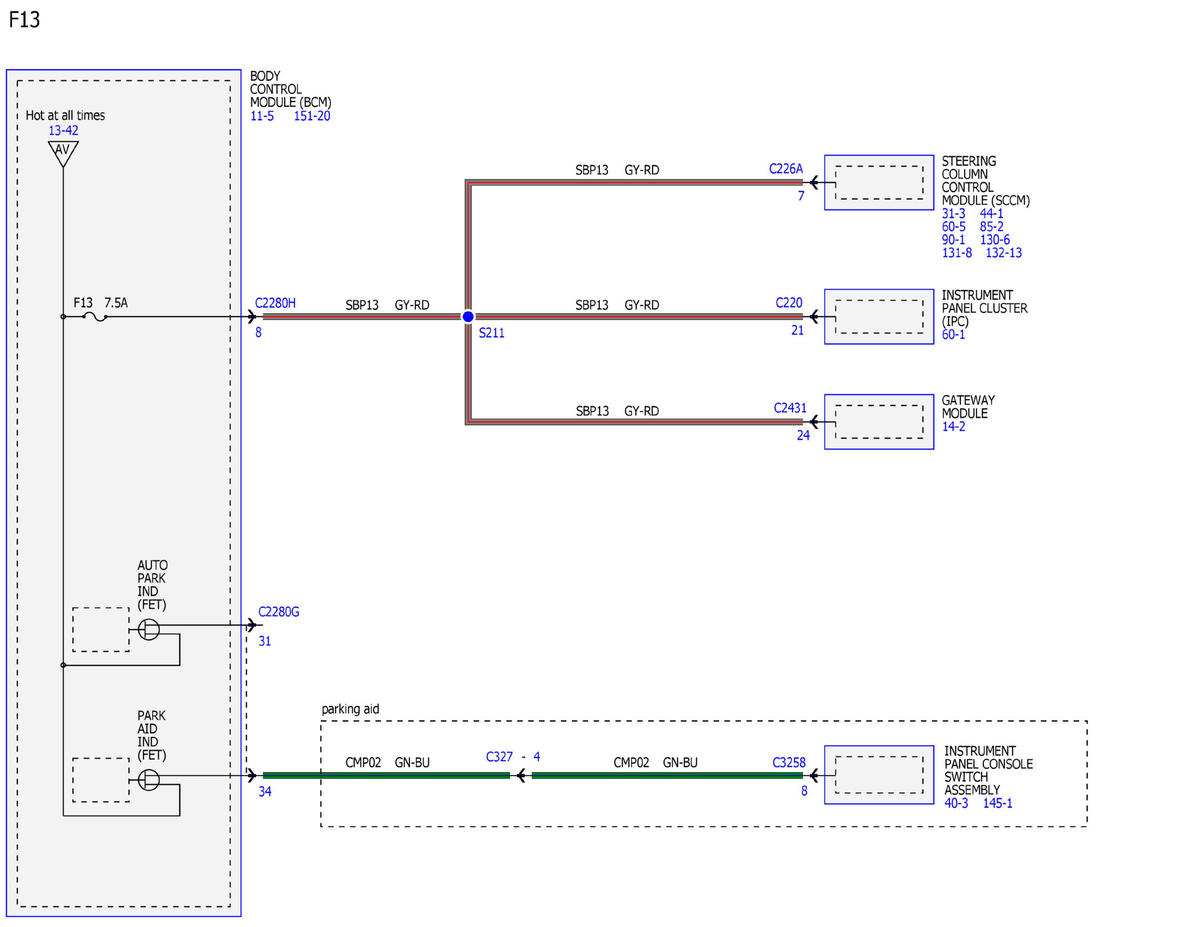Open connector C2431 link
Image resolution: width=1200 pixels, height=927 pixels.
click(788, 408)
